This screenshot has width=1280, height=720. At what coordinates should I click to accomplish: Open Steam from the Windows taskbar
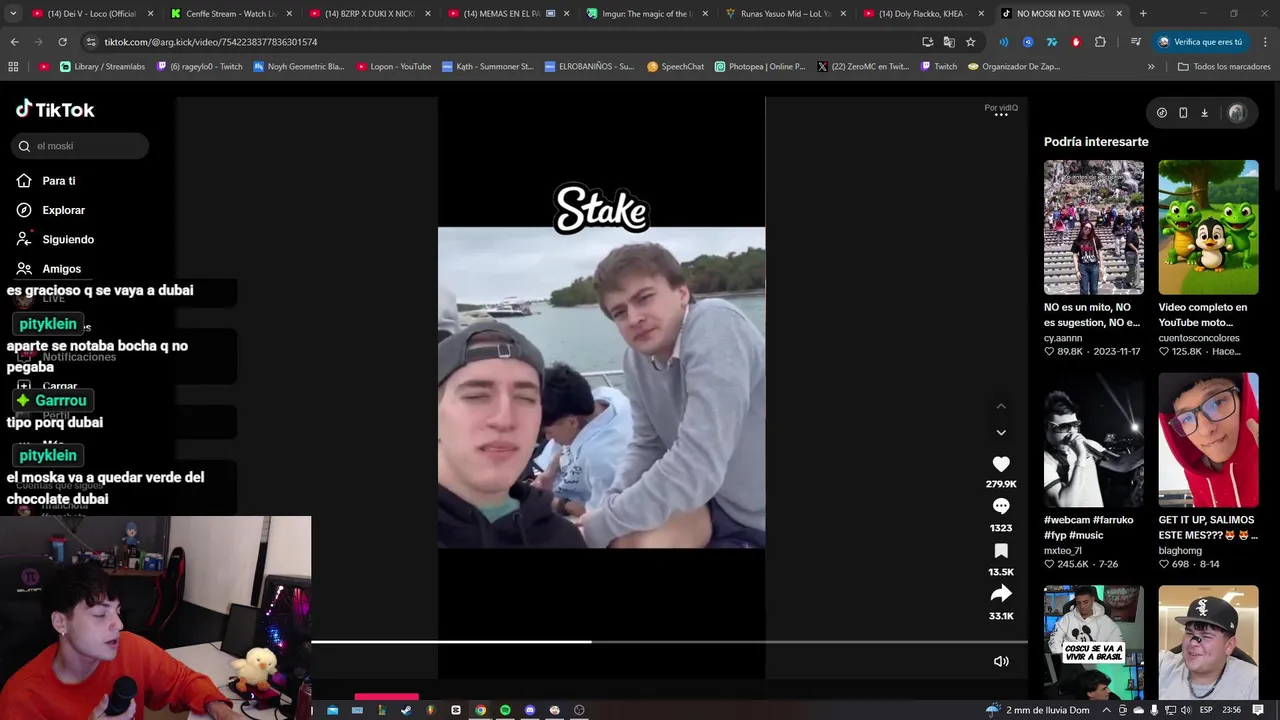pos(406,710)
